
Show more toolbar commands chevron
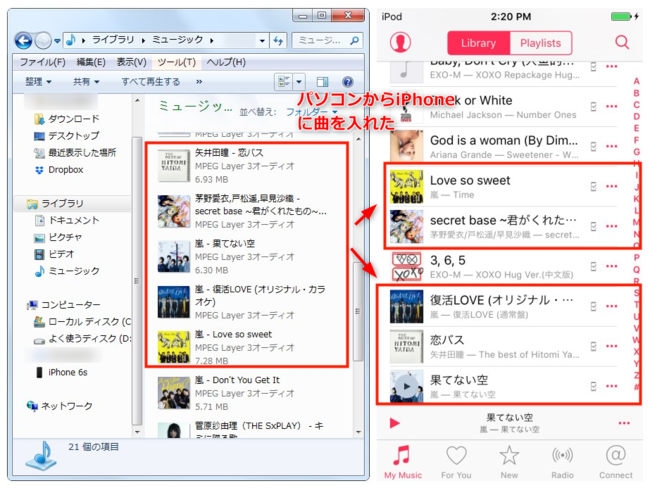[199, 82]
